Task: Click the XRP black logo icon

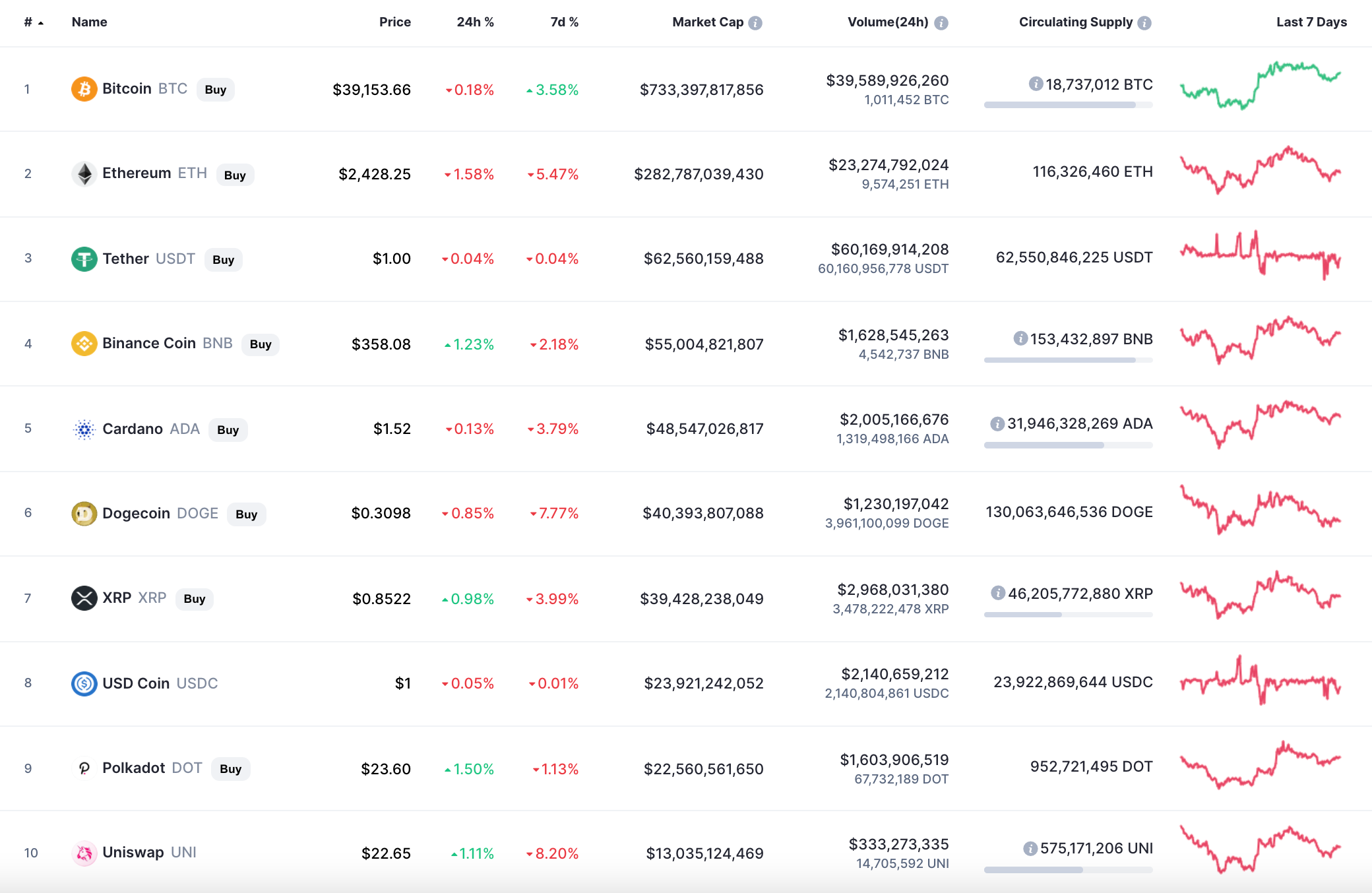Action: (x=84, y=598)
